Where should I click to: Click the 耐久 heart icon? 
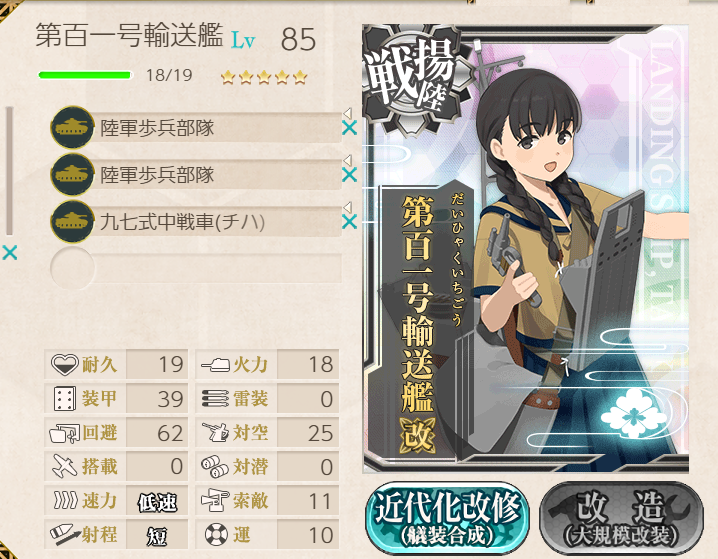click(65, 365)
